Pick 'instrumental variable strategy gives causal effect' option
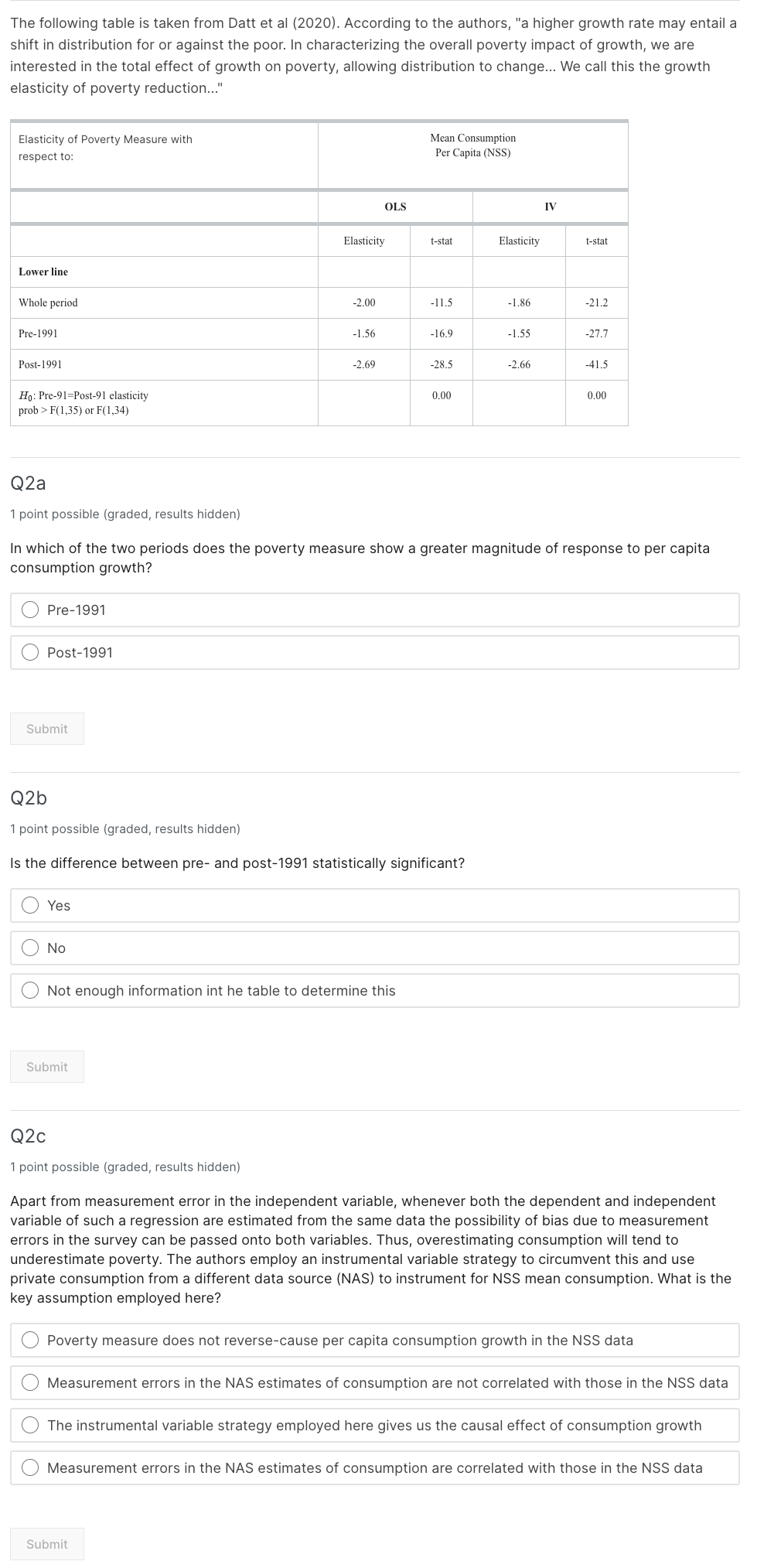This screenshot has height=1568, width=757. 31,1425
